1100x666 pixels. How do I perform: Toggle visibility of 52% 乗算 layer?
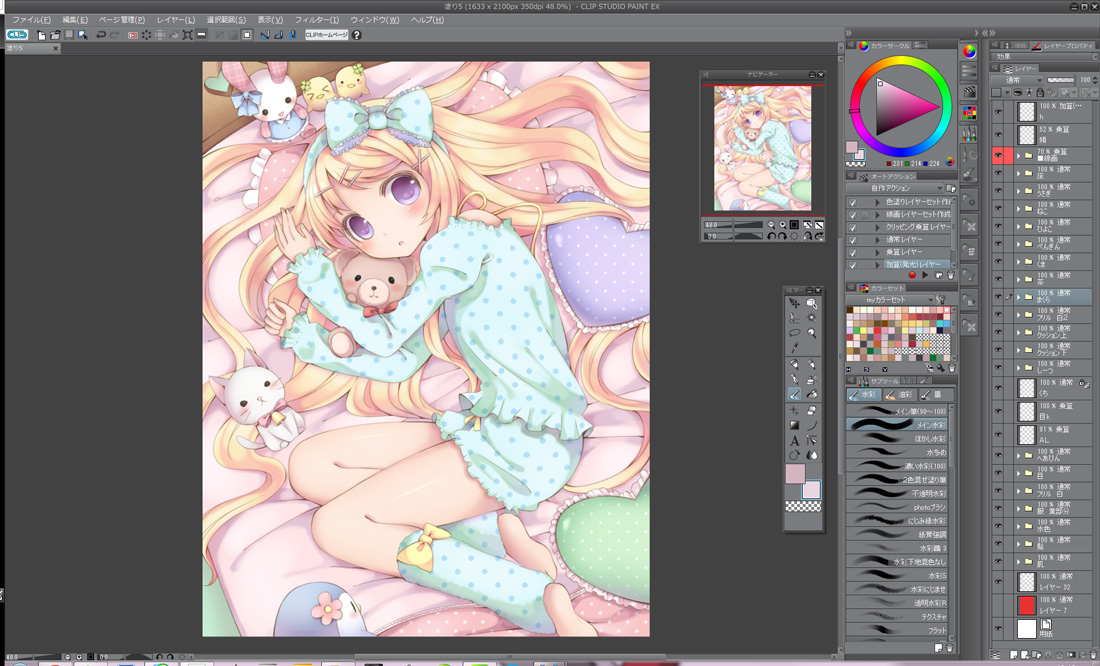(x=998, y=133)
